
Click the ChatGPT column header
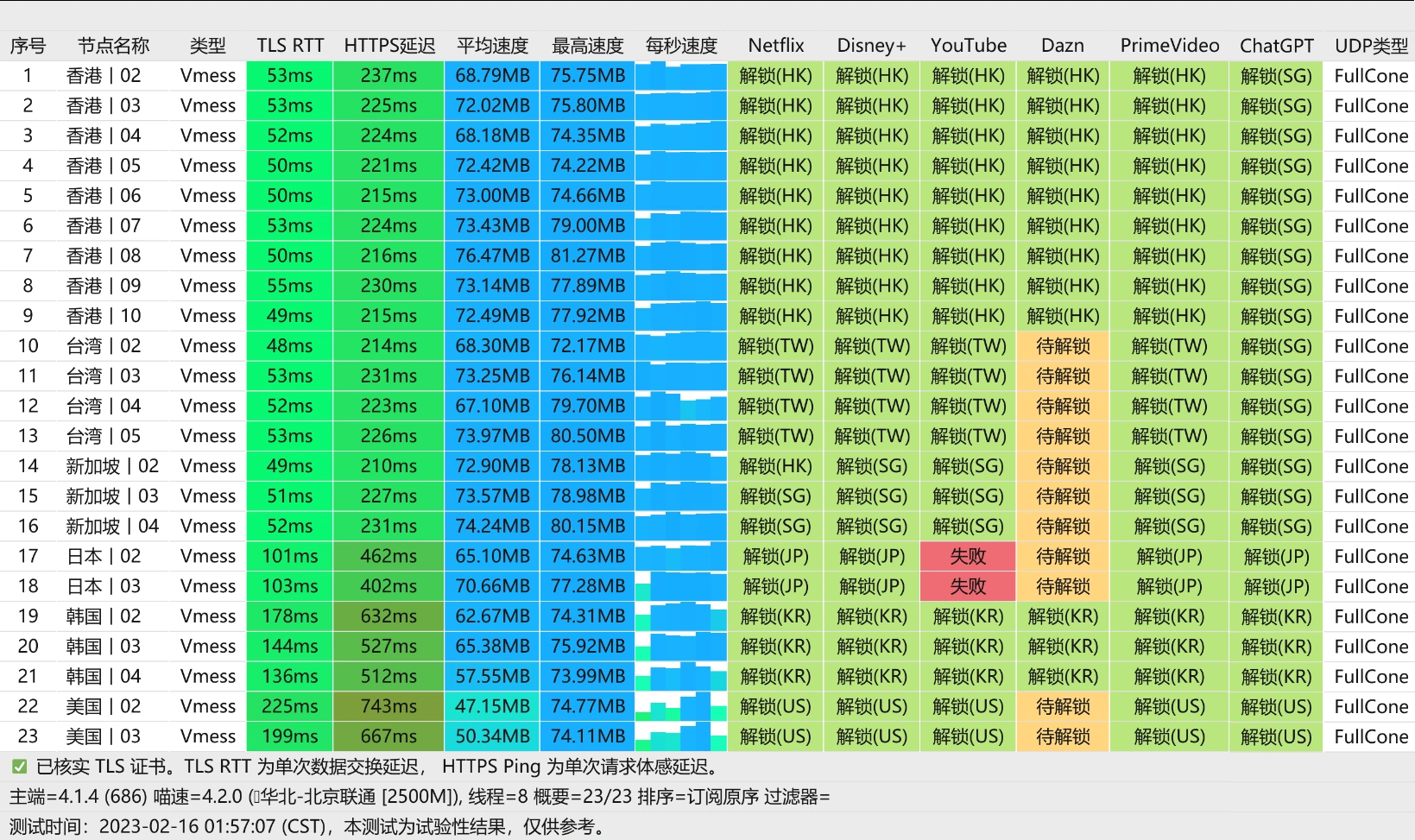1276,46
